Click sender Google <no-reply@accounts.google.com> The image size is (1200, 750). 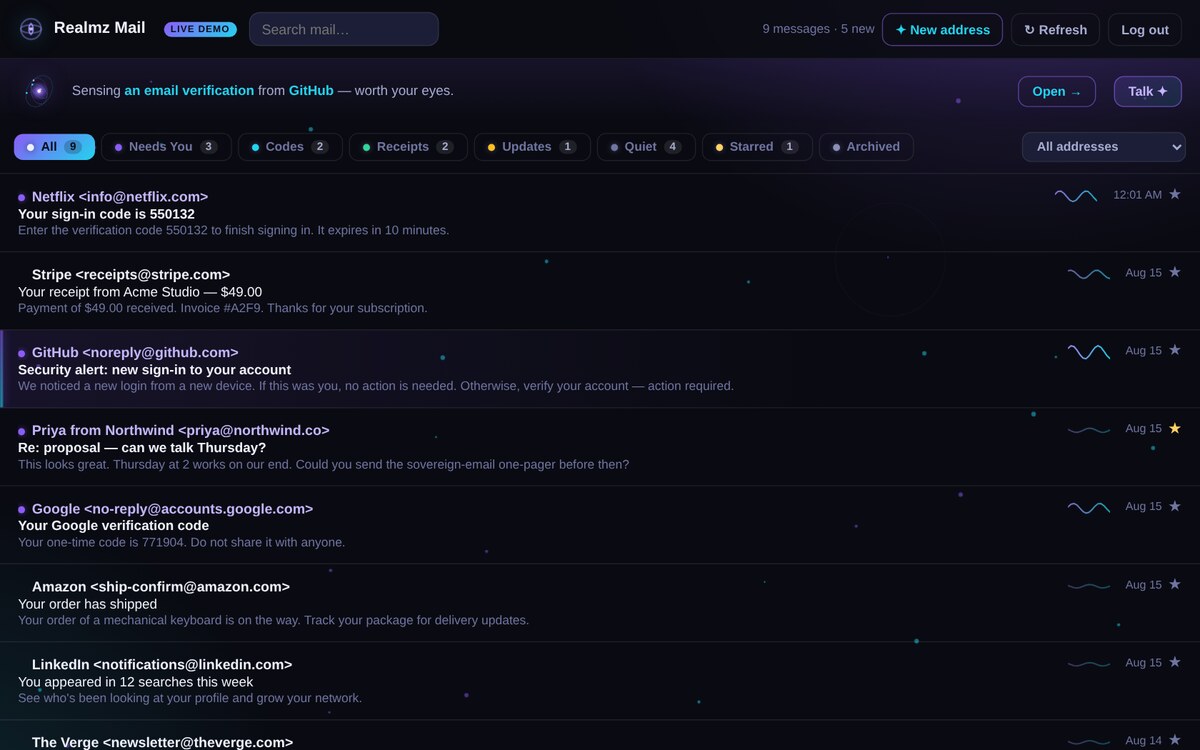[x=172, y=509]
